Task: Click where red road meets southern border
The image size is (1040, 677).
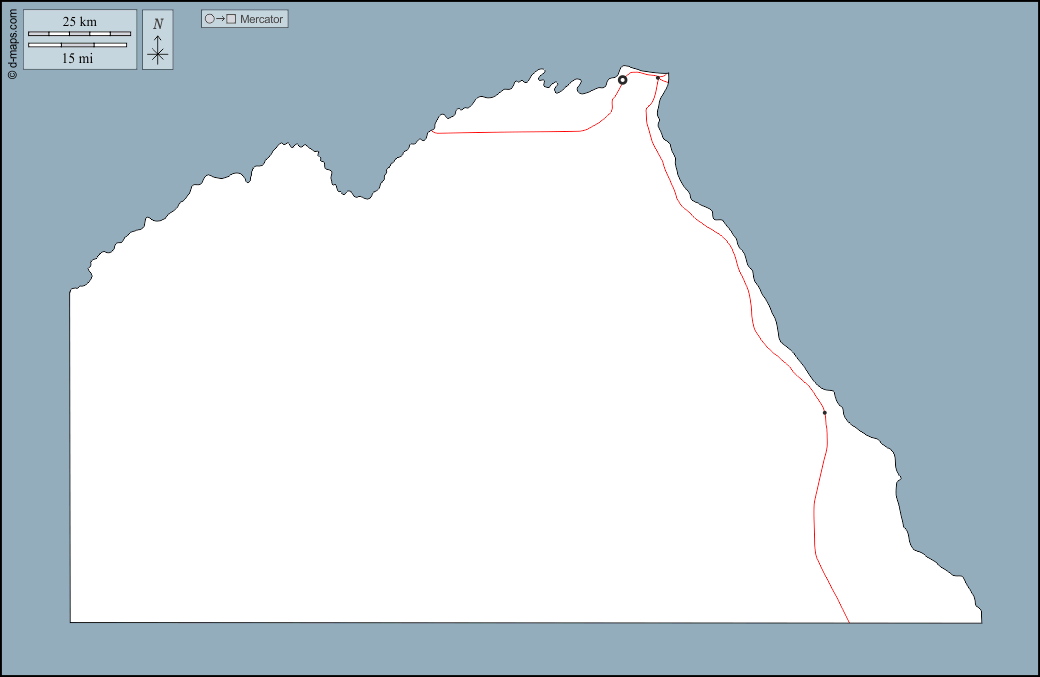Action: 849,622
